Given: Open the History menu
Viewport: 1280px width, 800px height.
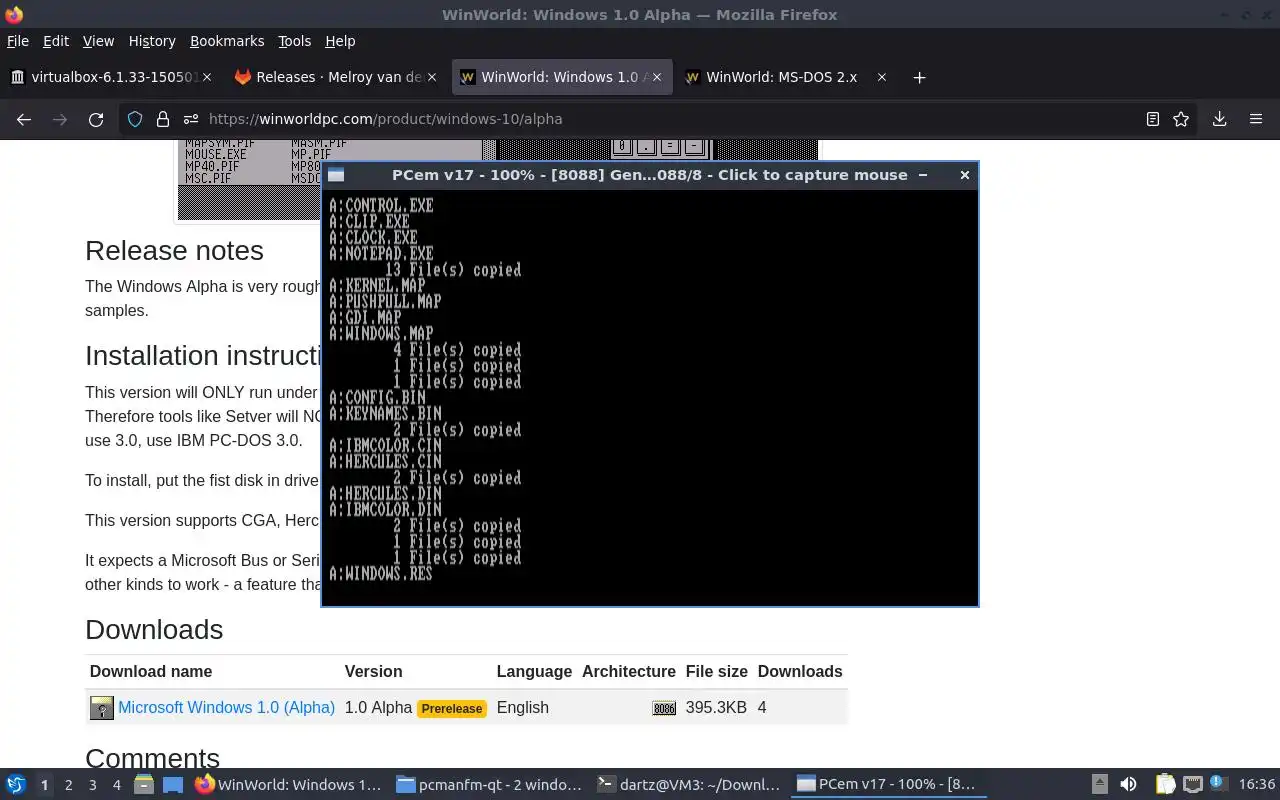Looking at the screenshot, I should (152, 41).
